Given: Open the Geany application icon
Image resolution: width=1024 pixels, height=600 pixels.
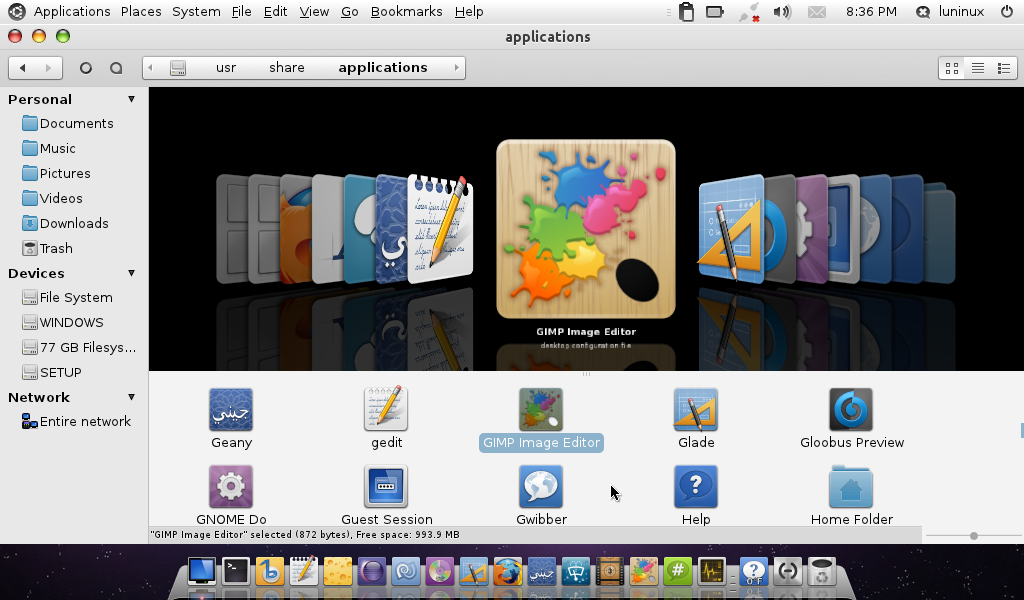Looking at the screenshot, I should 231,410.
